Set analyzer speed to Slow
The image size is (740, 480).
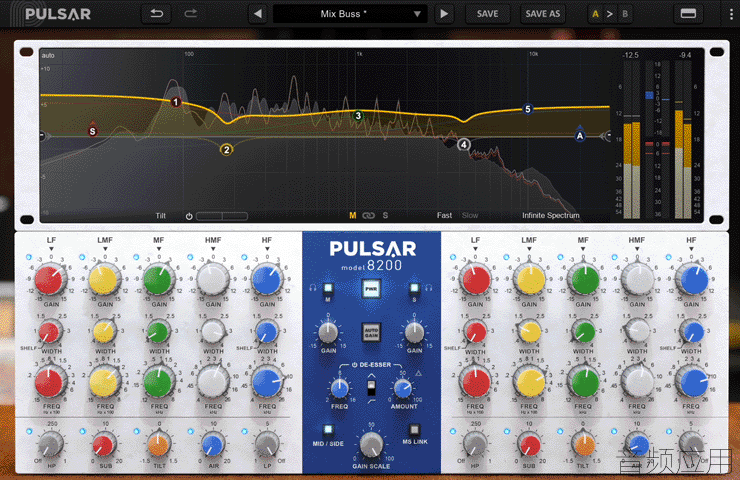tap(470, 215)
